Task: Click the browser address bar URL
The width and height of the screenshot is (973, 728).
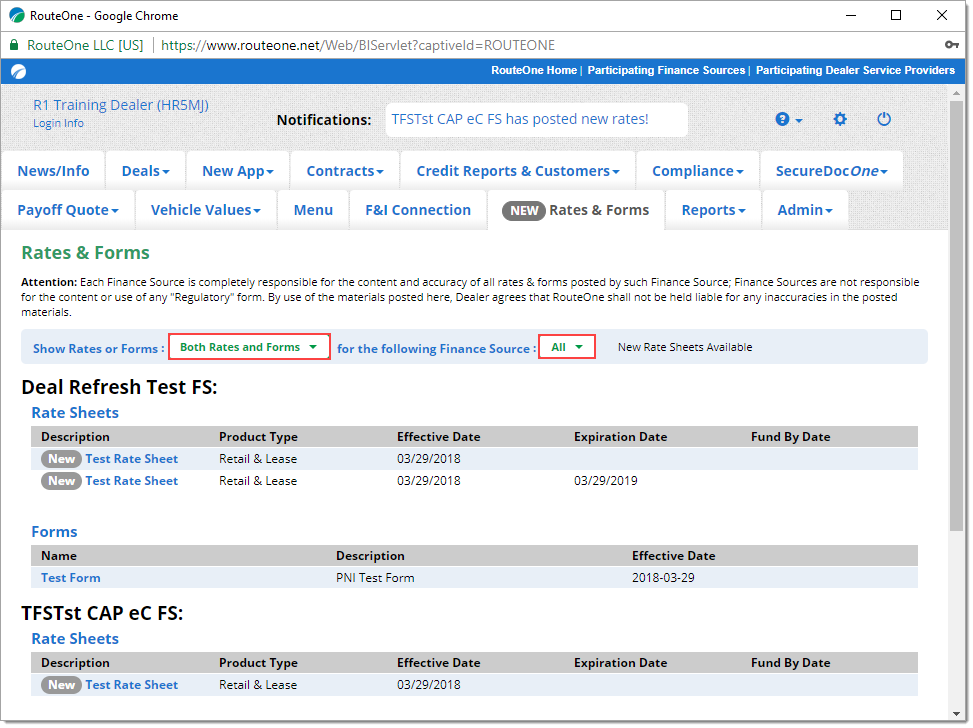Action: 358,45
